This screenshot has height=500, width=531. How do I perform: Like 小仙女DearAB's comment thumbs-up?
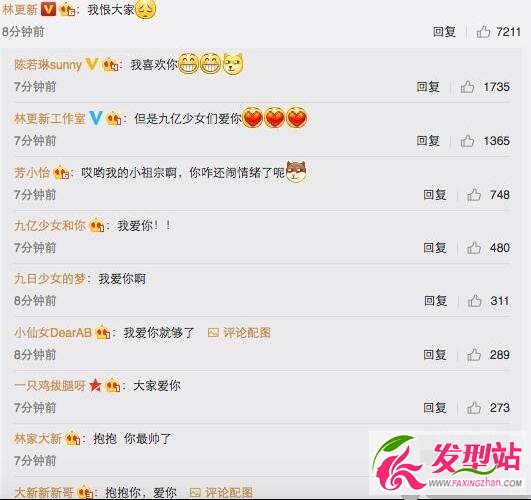coord(474,355)
